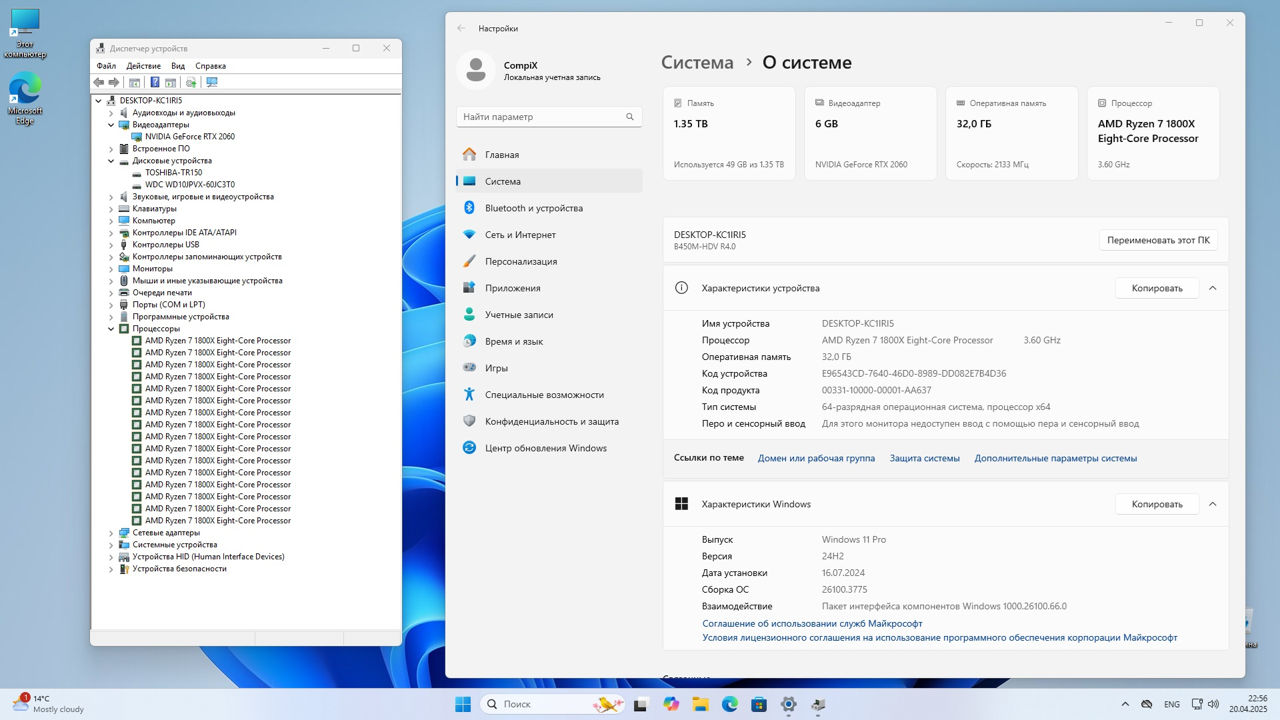
Task: Open the Домен или рабочая группа link
Action: pos(816,458)
